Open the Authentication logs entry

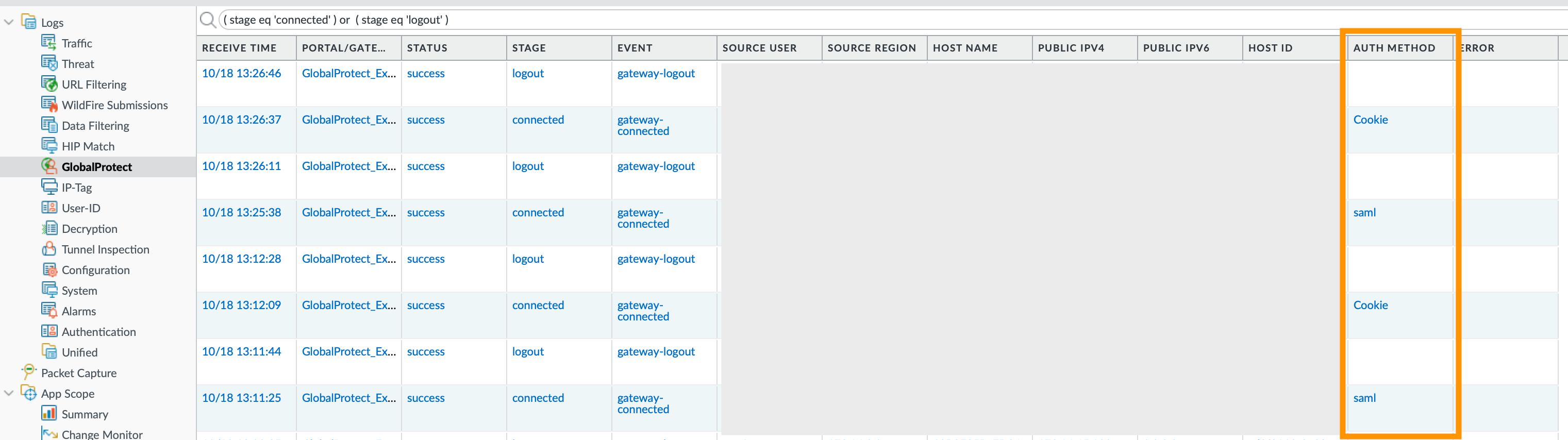tap(98, 332)
